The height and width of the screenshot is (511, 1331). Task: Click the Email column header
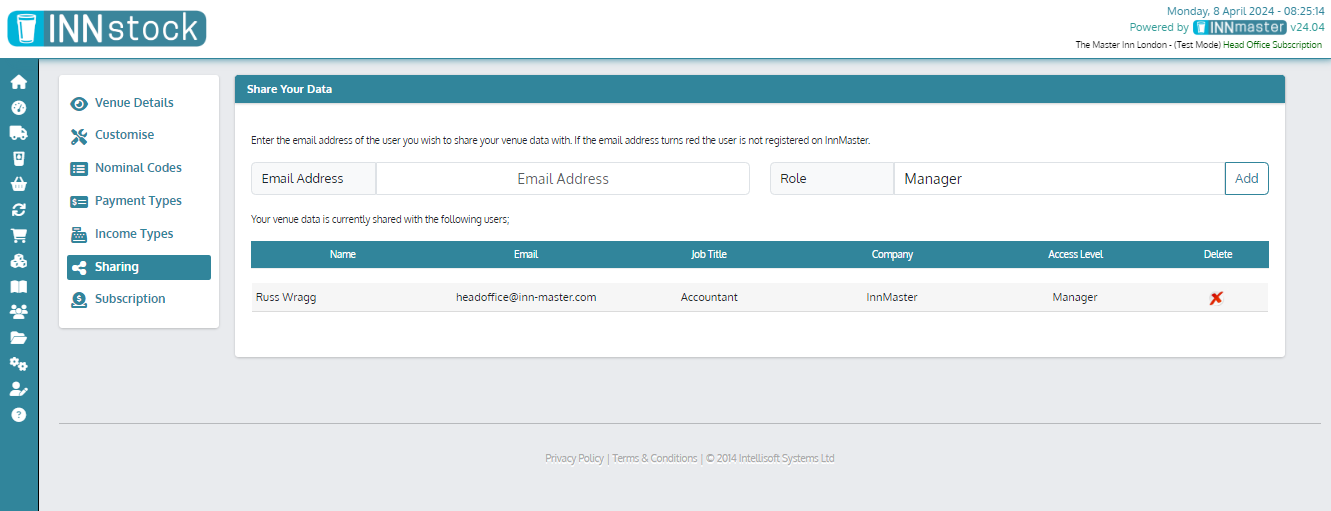tap(526, 254)
